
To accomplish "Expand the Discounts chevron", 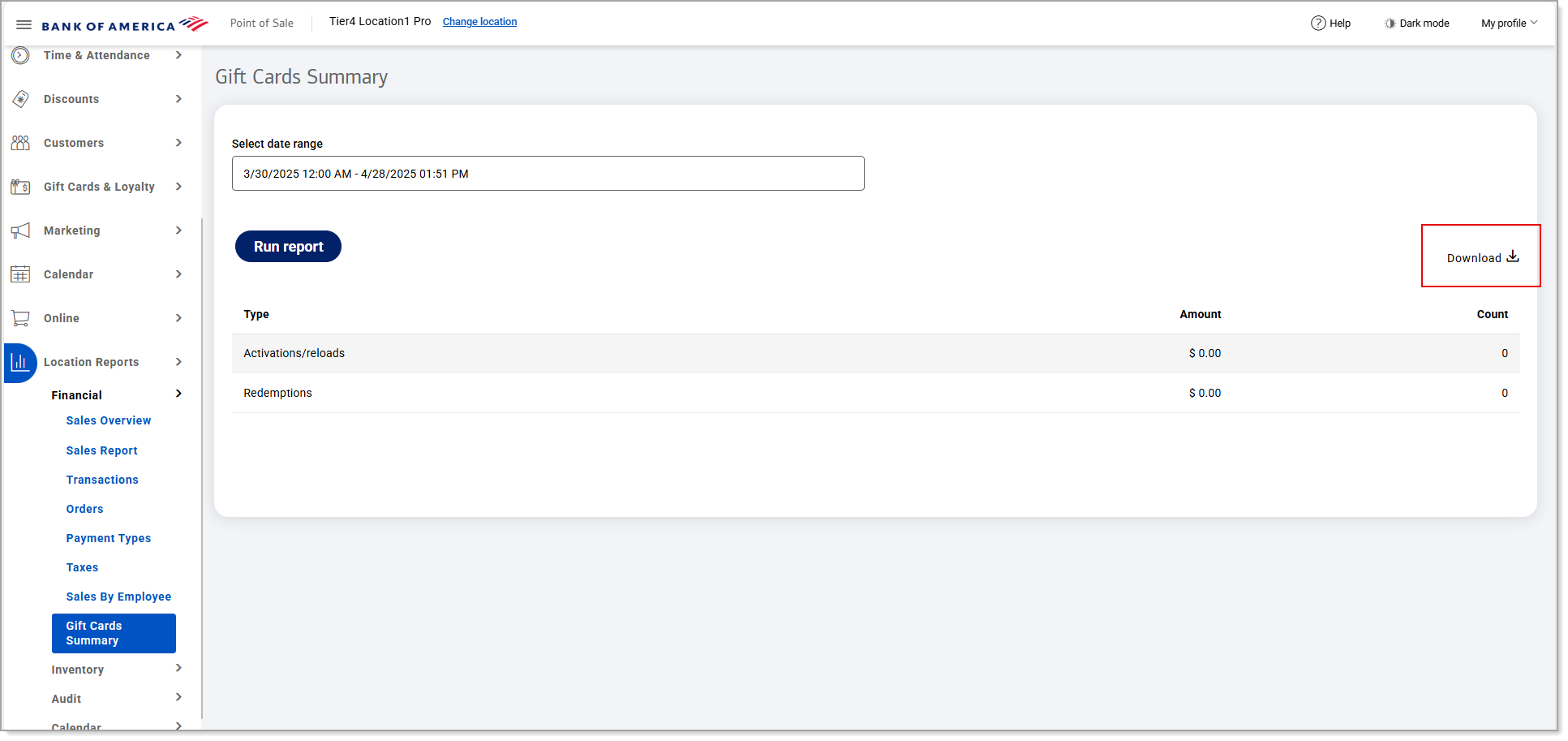I will pos(178,99).
